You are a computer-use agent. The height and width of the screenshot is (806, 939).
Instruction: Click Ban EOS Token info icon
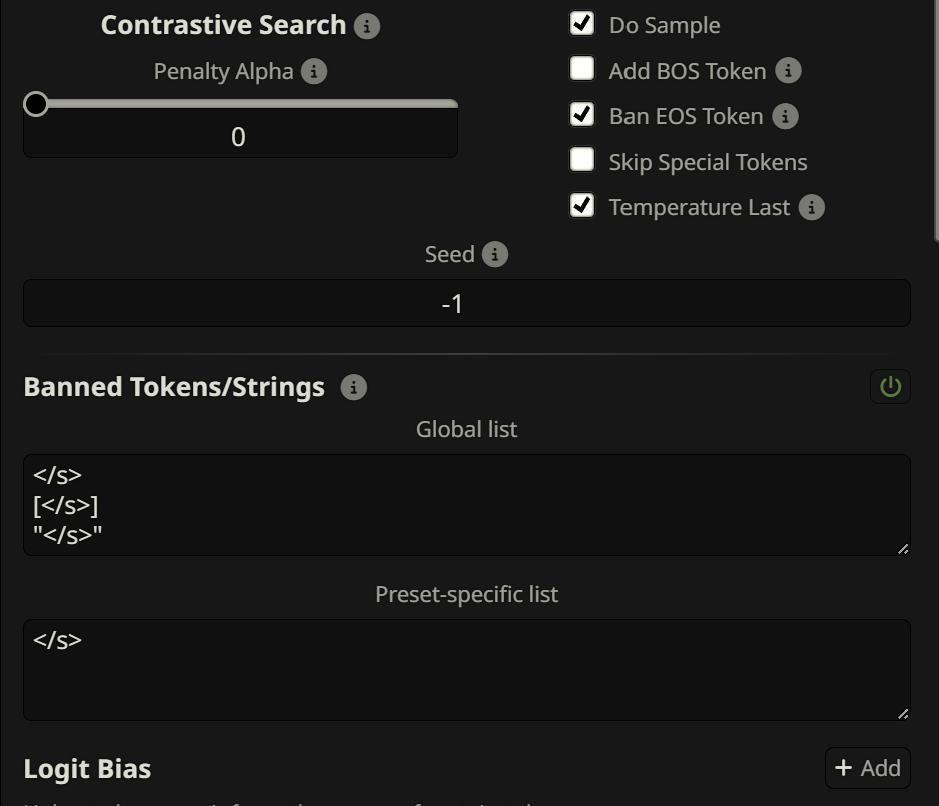click(786, 117)
